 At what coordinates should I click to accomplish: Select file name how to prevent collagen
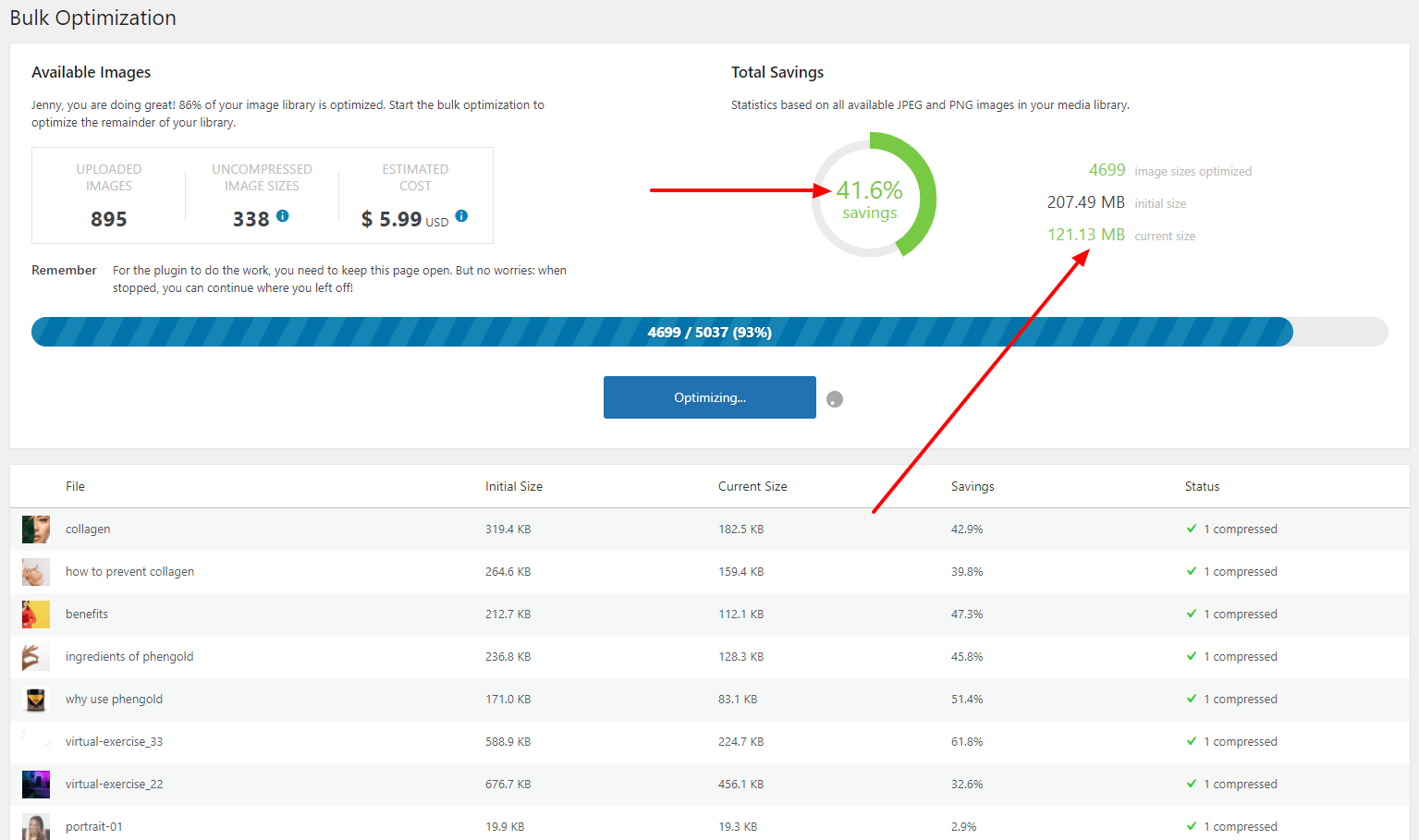[129, 572]
